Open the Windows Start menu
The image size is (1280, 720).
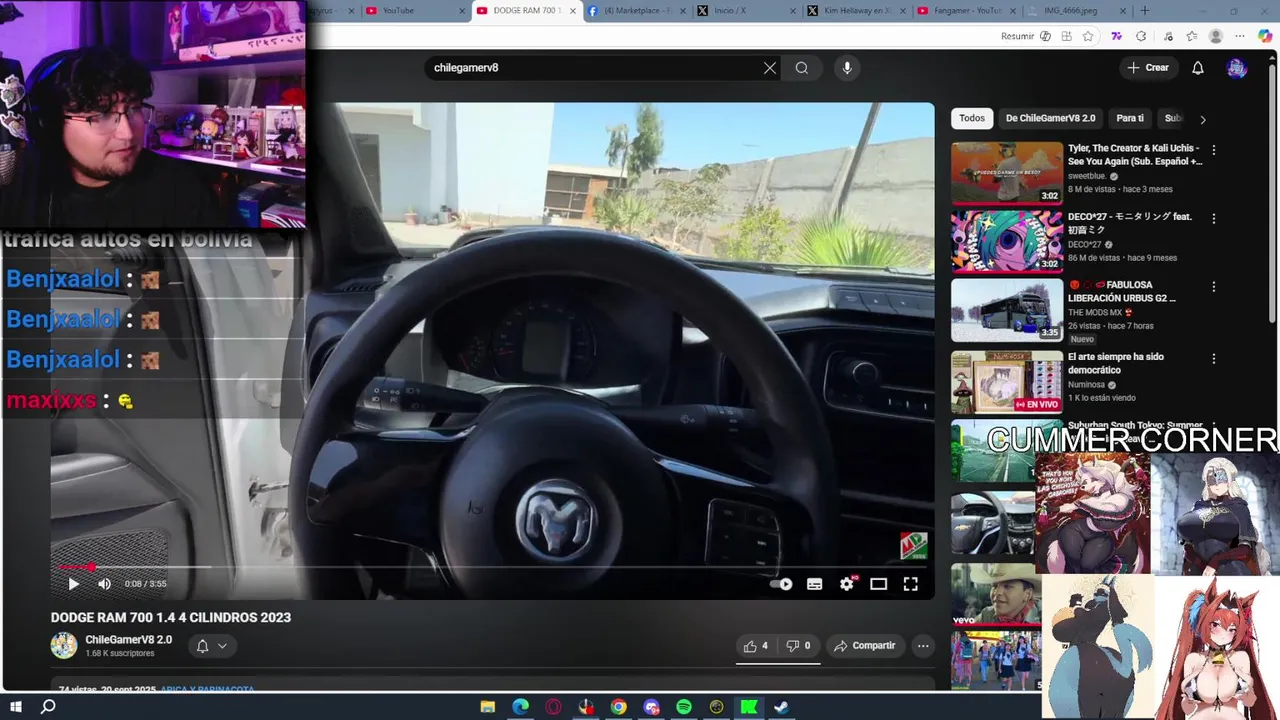(x=16, y=707)
